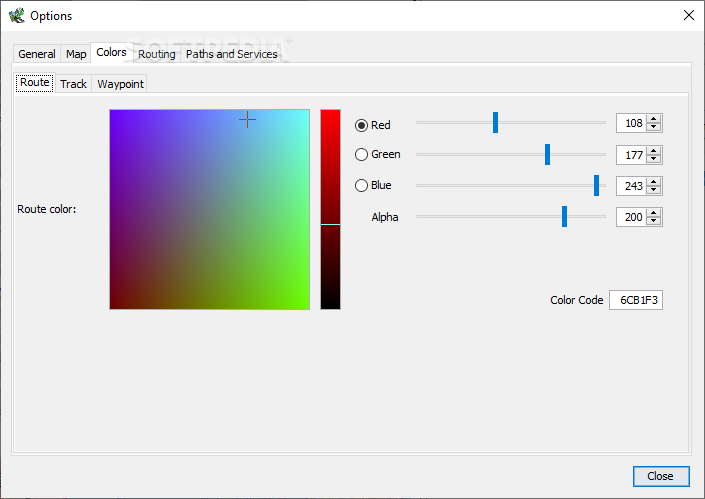Open the Paths and Services tab
The image size is (705, 499).
point(232,54)
